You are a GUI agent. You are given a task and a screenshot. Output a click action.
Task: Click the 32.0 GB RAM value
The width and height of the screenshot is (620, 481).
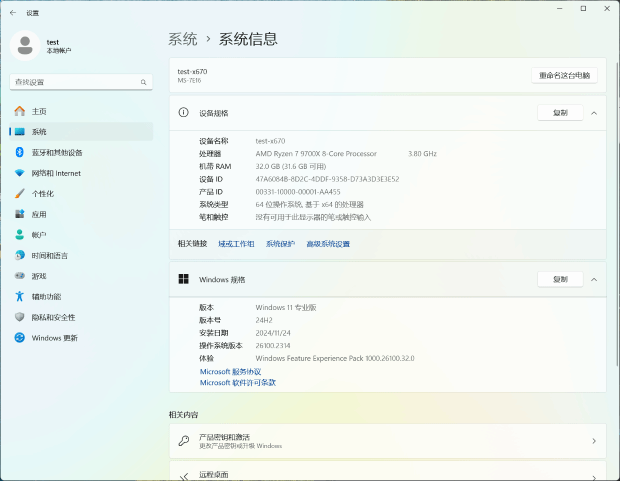coord(291,166)
